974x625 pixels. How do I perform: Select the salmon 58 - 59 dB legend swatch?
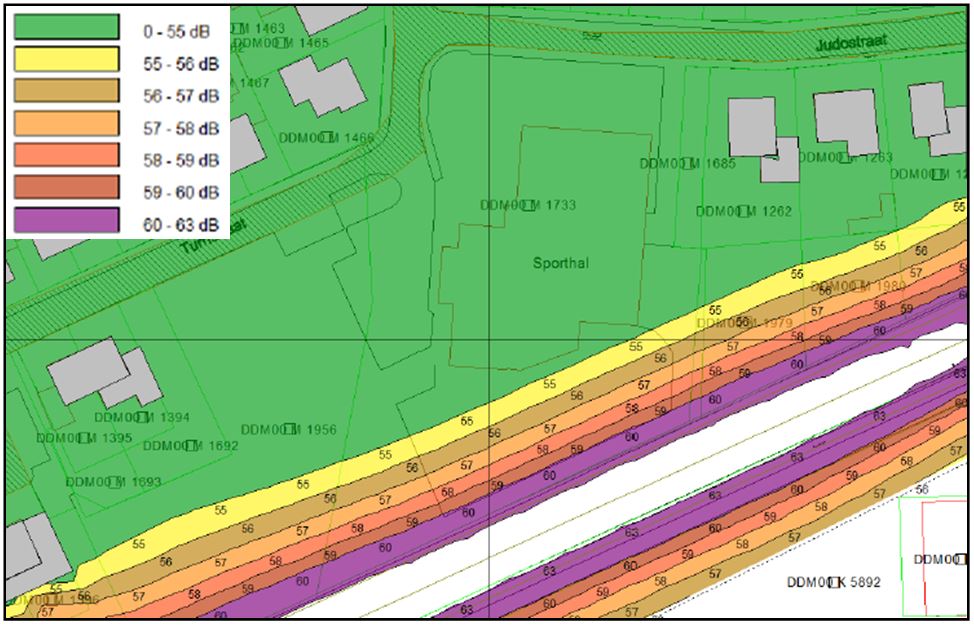point(65,156)
